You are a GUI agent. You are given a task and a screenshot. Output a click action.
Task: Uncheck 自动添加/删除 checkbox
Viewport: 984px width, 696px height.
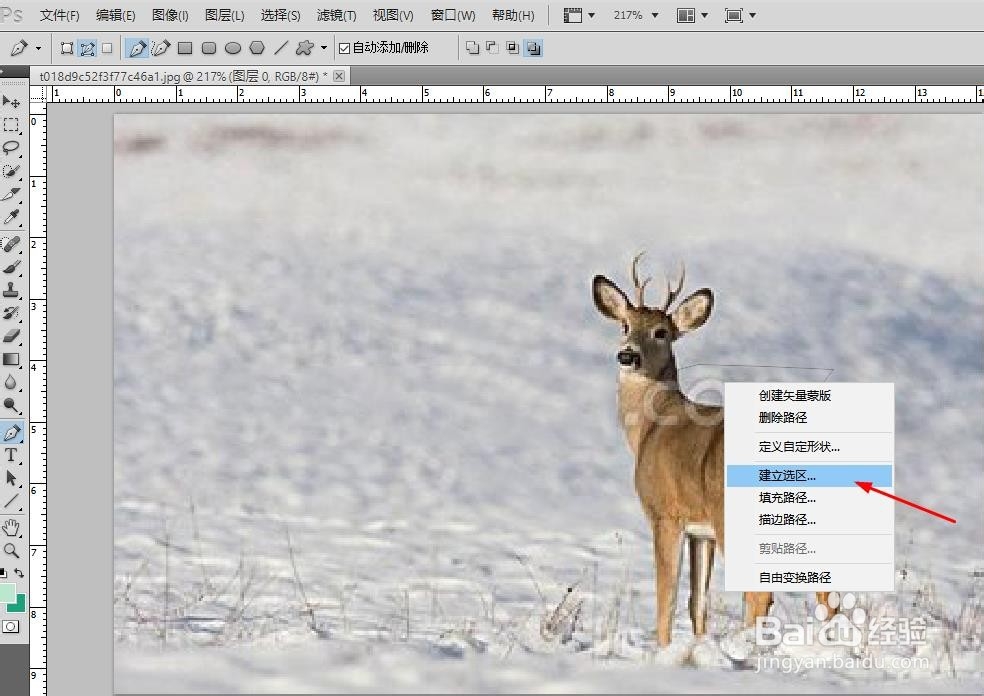click(x=344, y=48)
